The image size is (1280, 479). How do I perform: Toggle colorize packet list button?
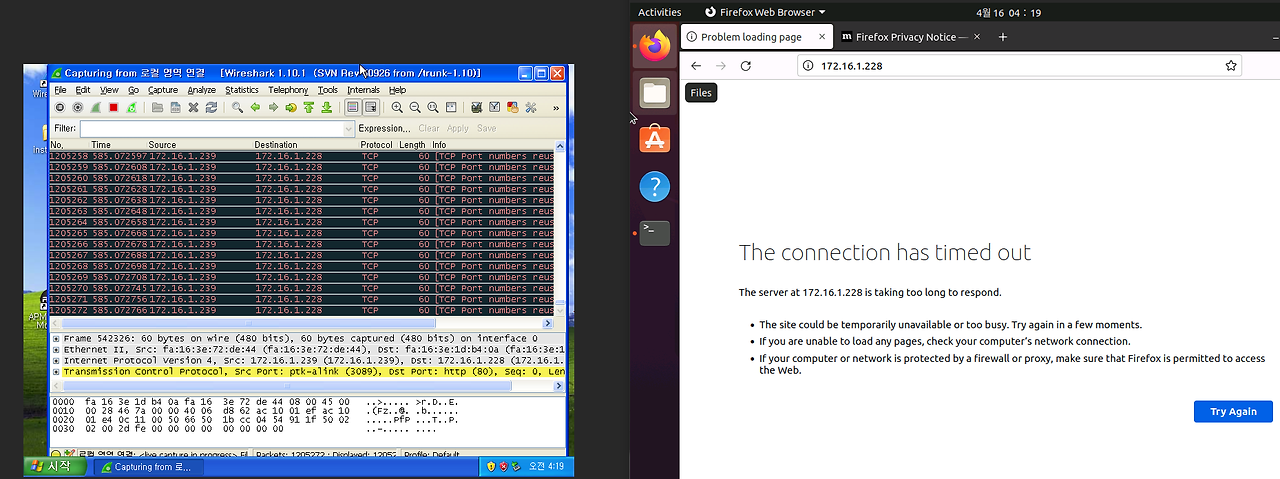click(x=353, y=107)
